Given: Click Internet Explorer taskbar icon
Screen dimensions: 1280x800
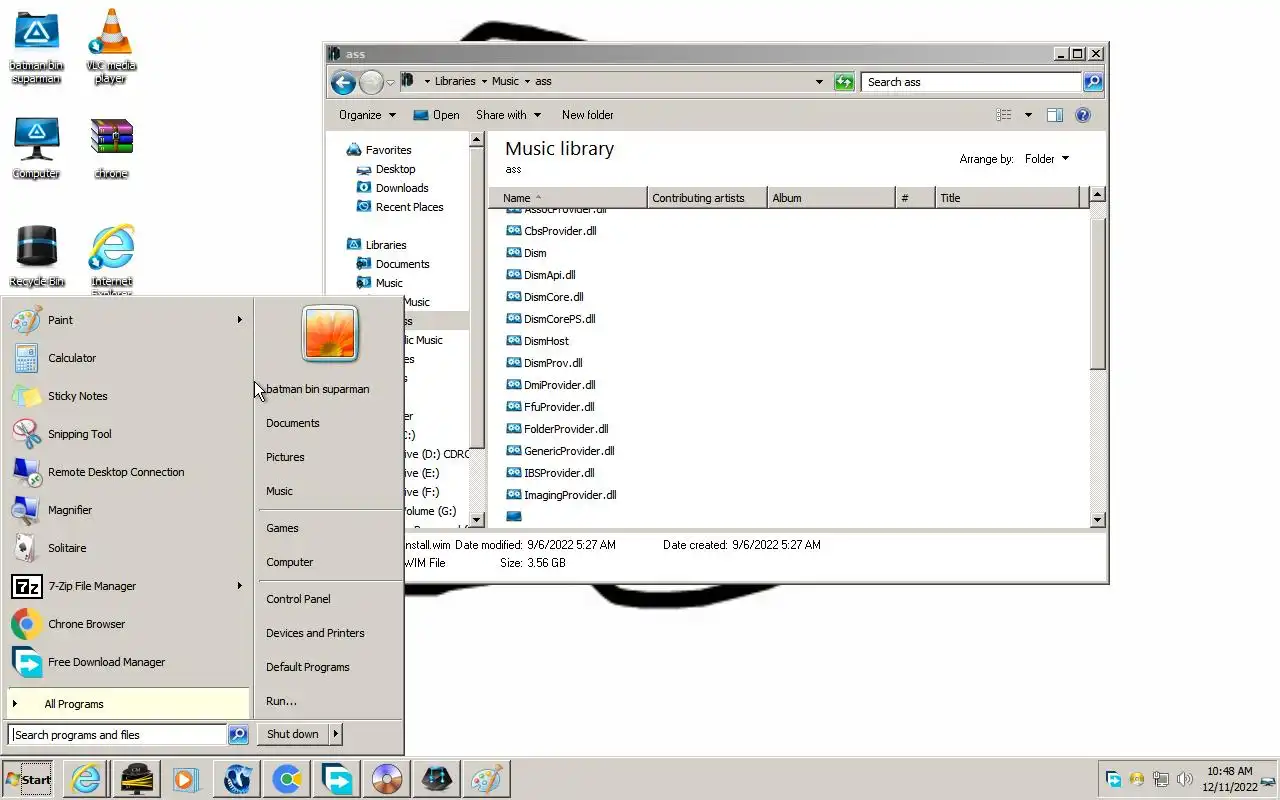Looking at the screenshot, I should pos(86,779).
